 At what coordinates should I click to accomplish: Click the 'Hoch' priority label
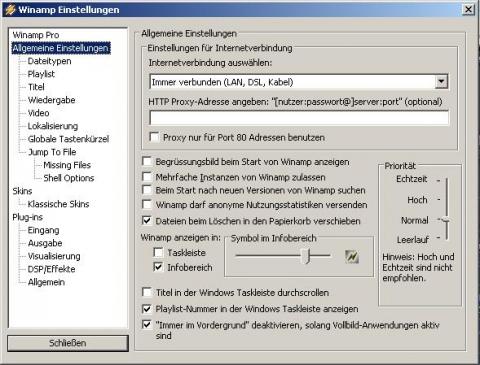pos(417,200)
